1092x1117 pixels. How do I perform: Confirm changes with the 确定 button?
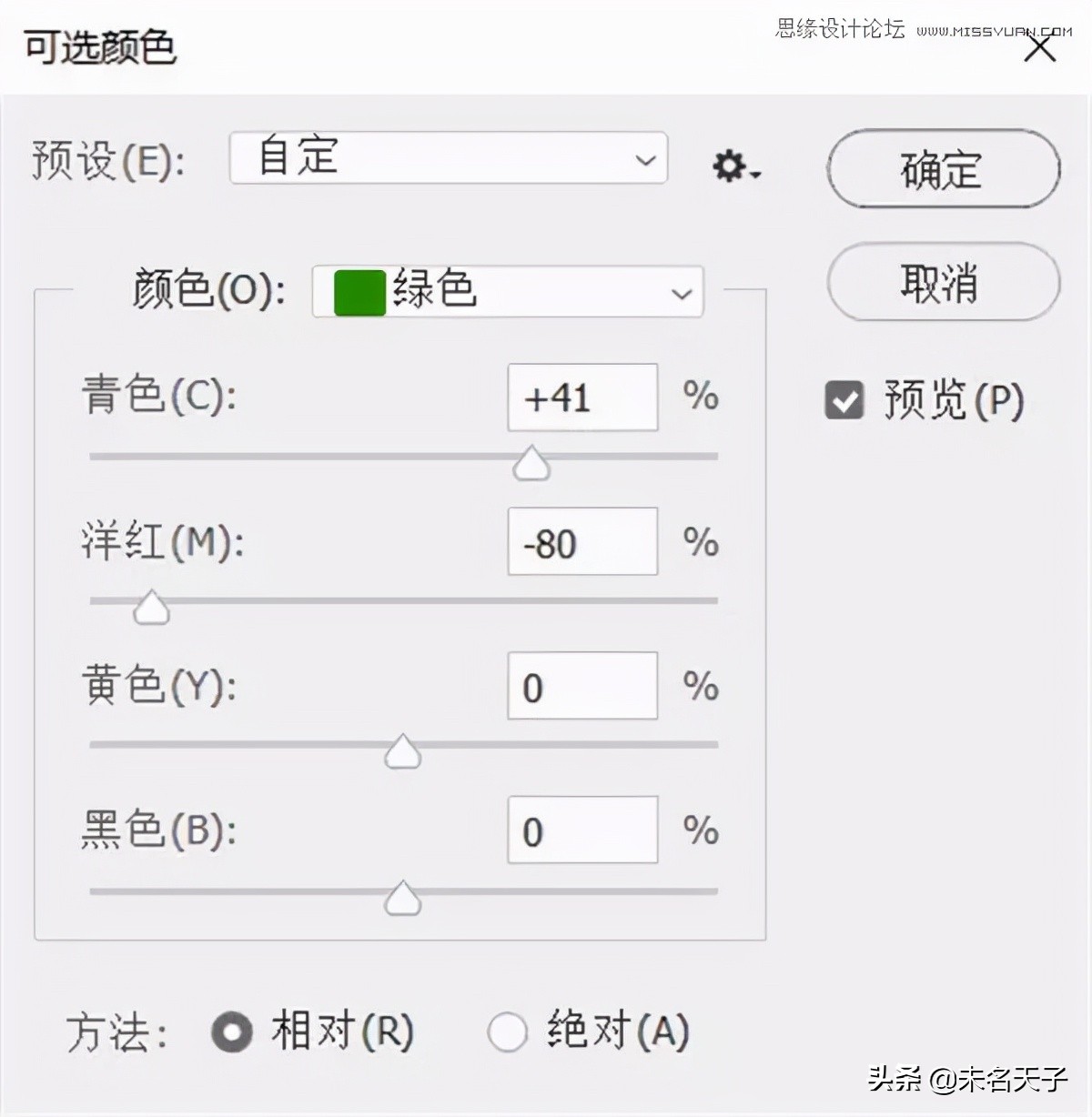pos(942,169)
